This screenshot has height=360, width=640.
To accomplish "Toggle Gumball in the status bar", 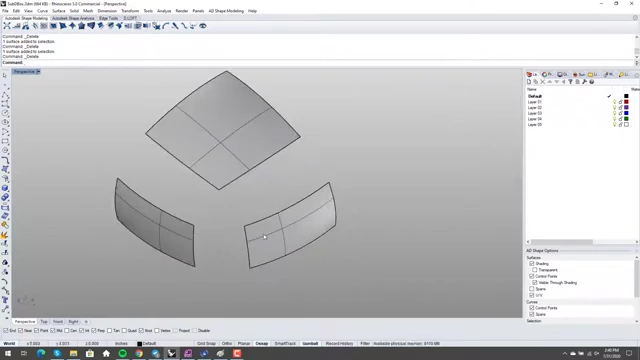I will 310,344.
